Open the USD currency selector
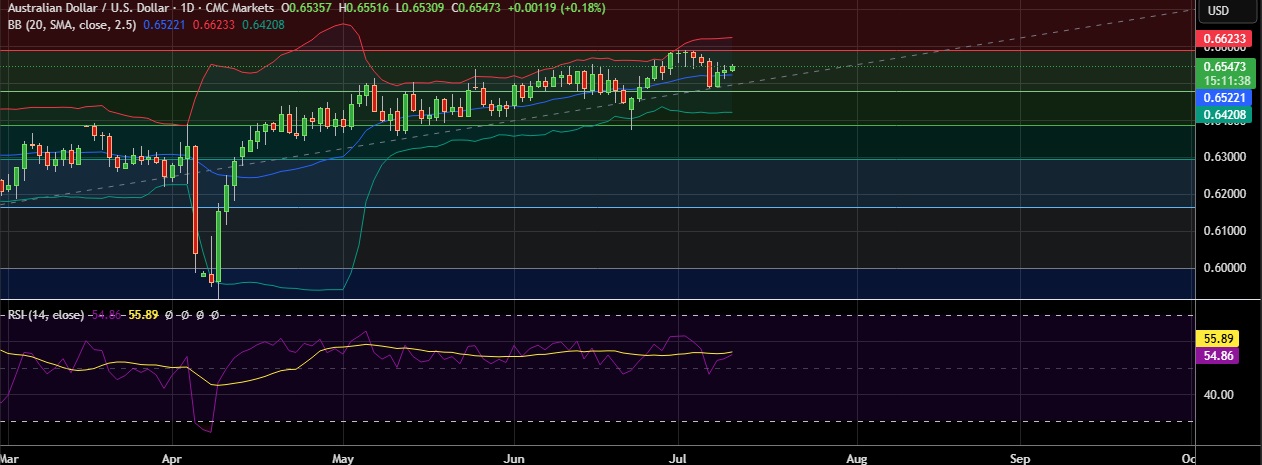 (x=1218, y=10)
